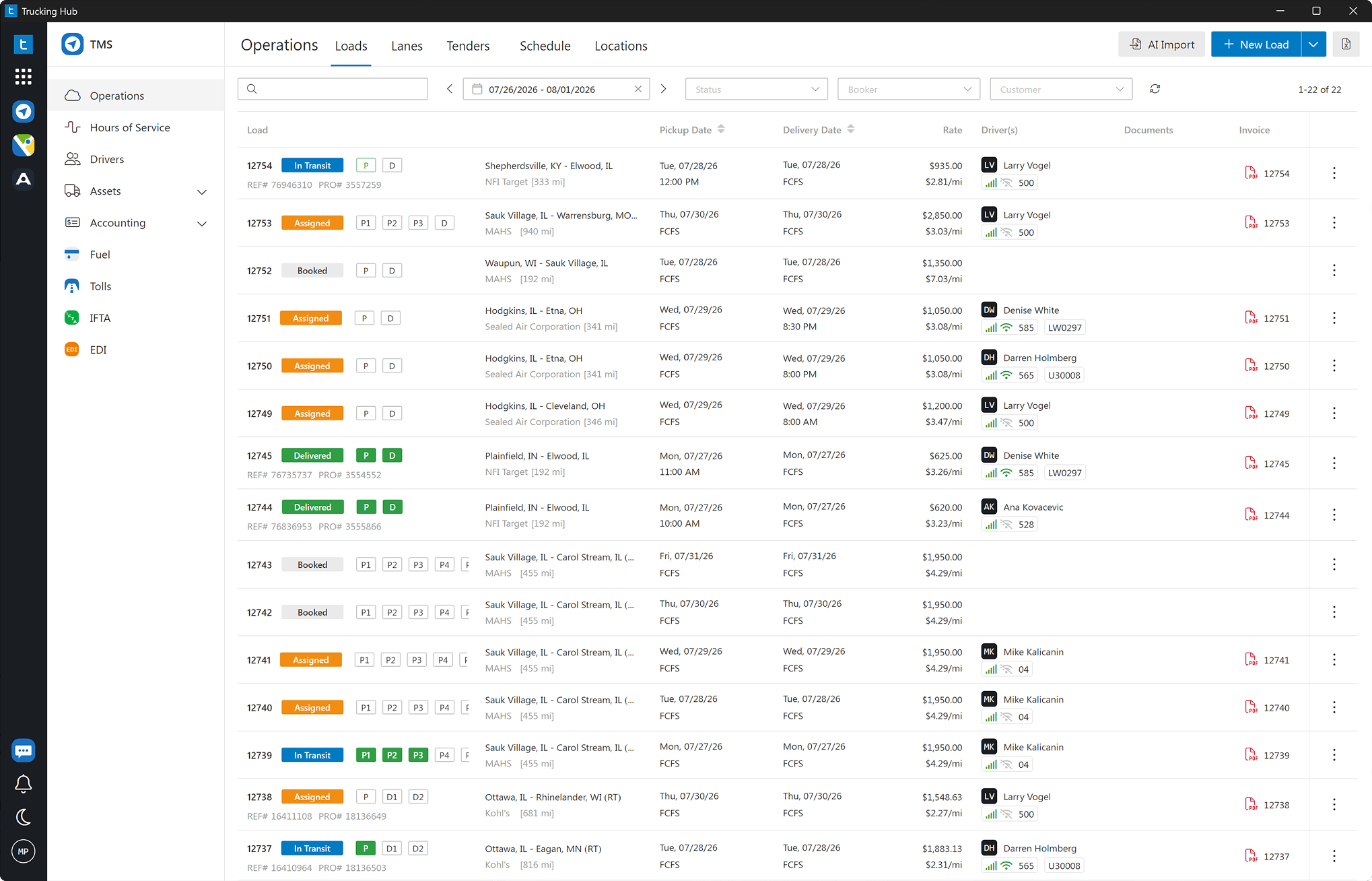
Task: Go to next date range
Action: point(663,89)
